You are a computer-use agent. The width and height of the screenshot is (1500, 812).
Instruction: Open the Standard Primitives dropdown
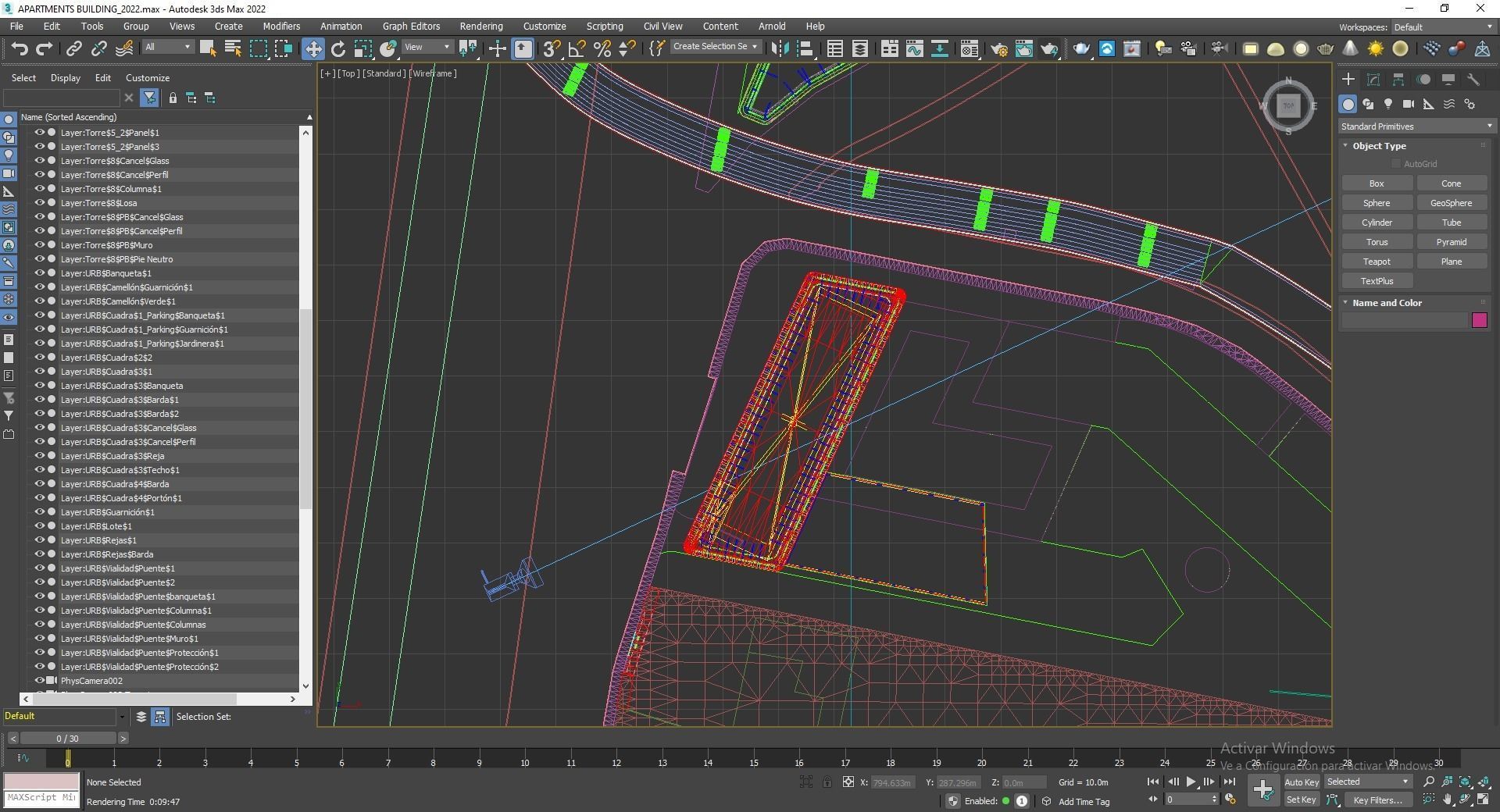pos(1416,126)
